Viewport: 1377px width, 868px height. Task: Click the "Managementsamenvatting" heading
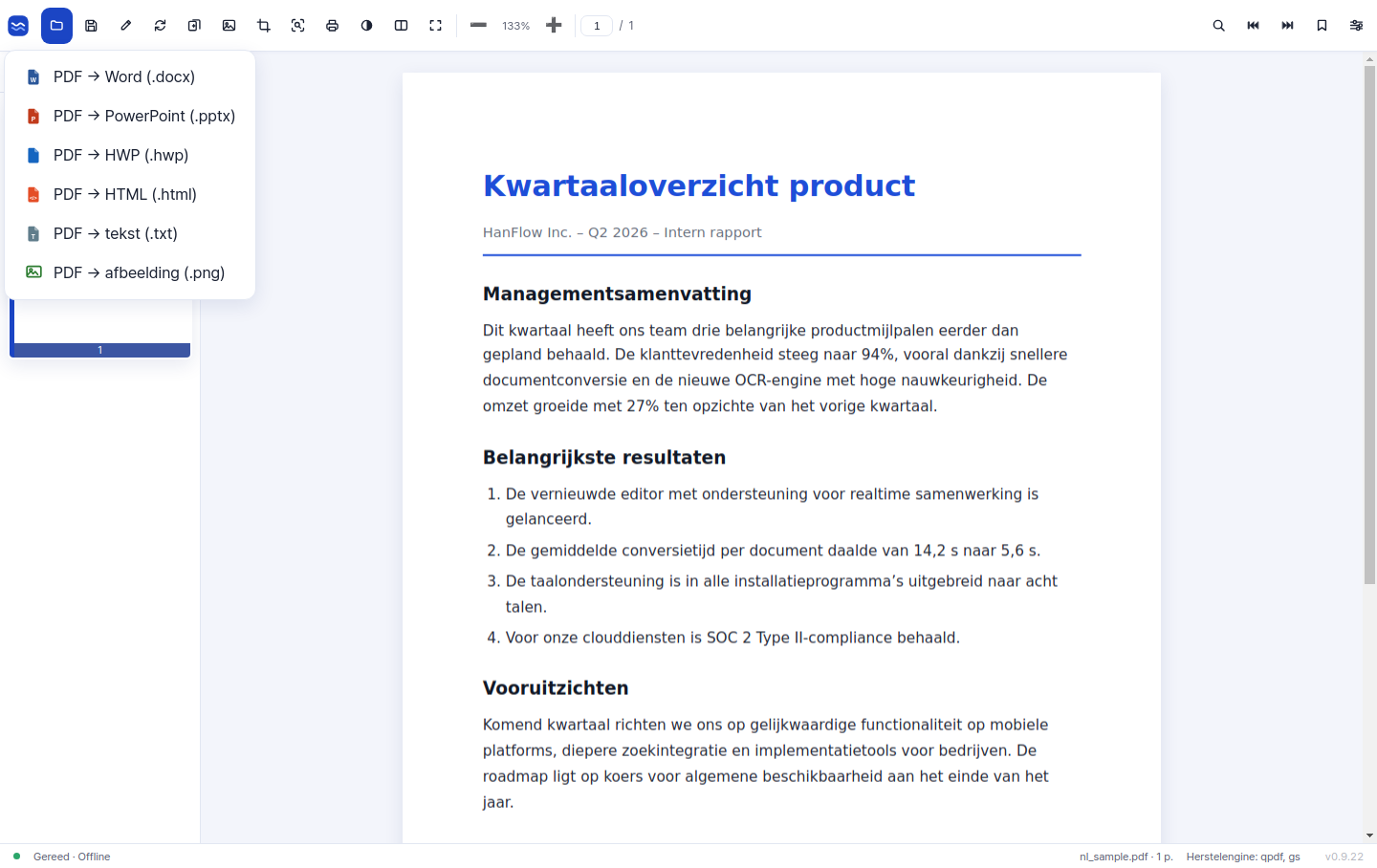point(617,293)
